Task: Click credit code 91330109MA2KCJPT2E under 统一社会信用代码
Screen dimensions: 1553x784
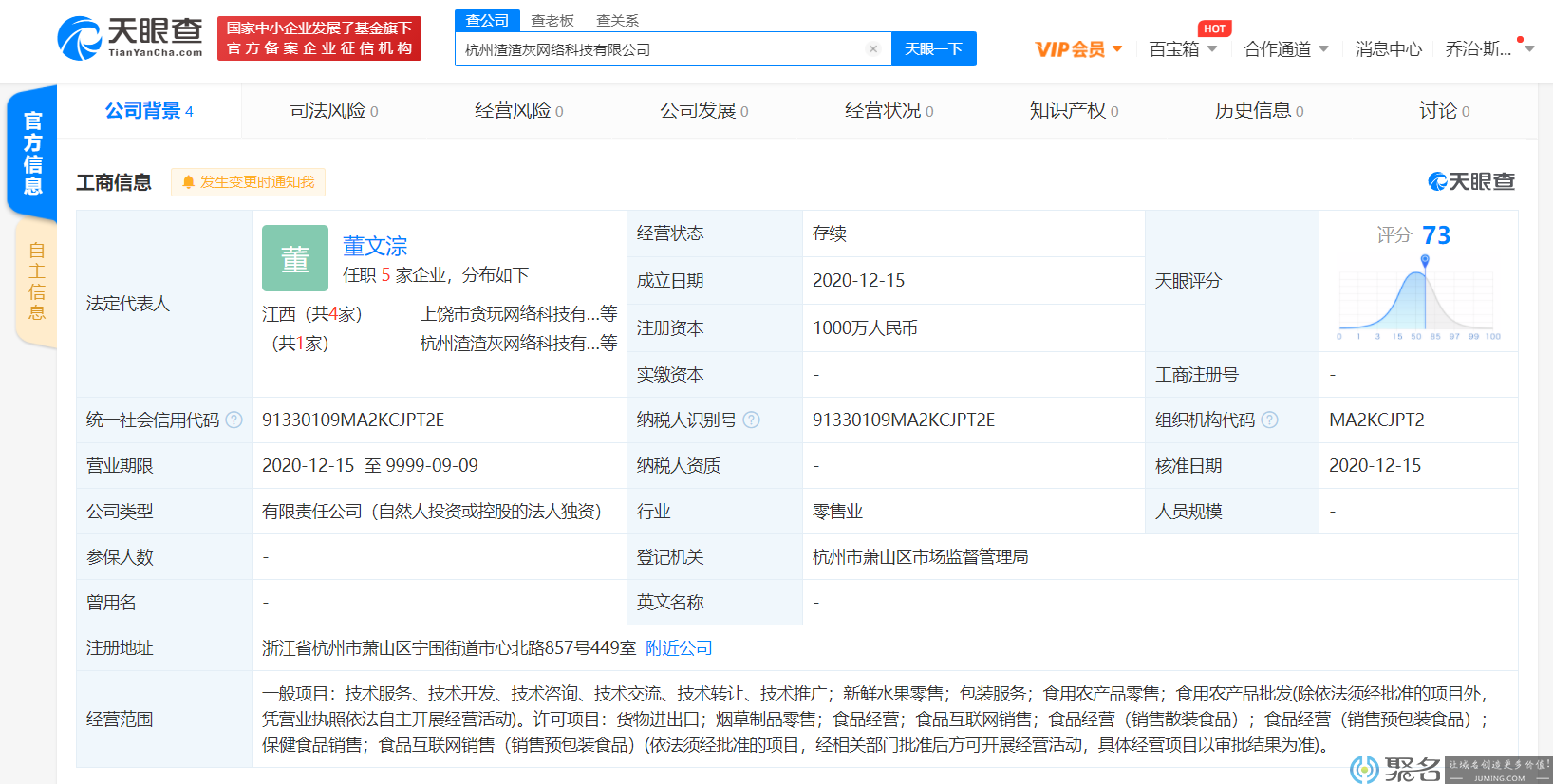Action: 353,420
